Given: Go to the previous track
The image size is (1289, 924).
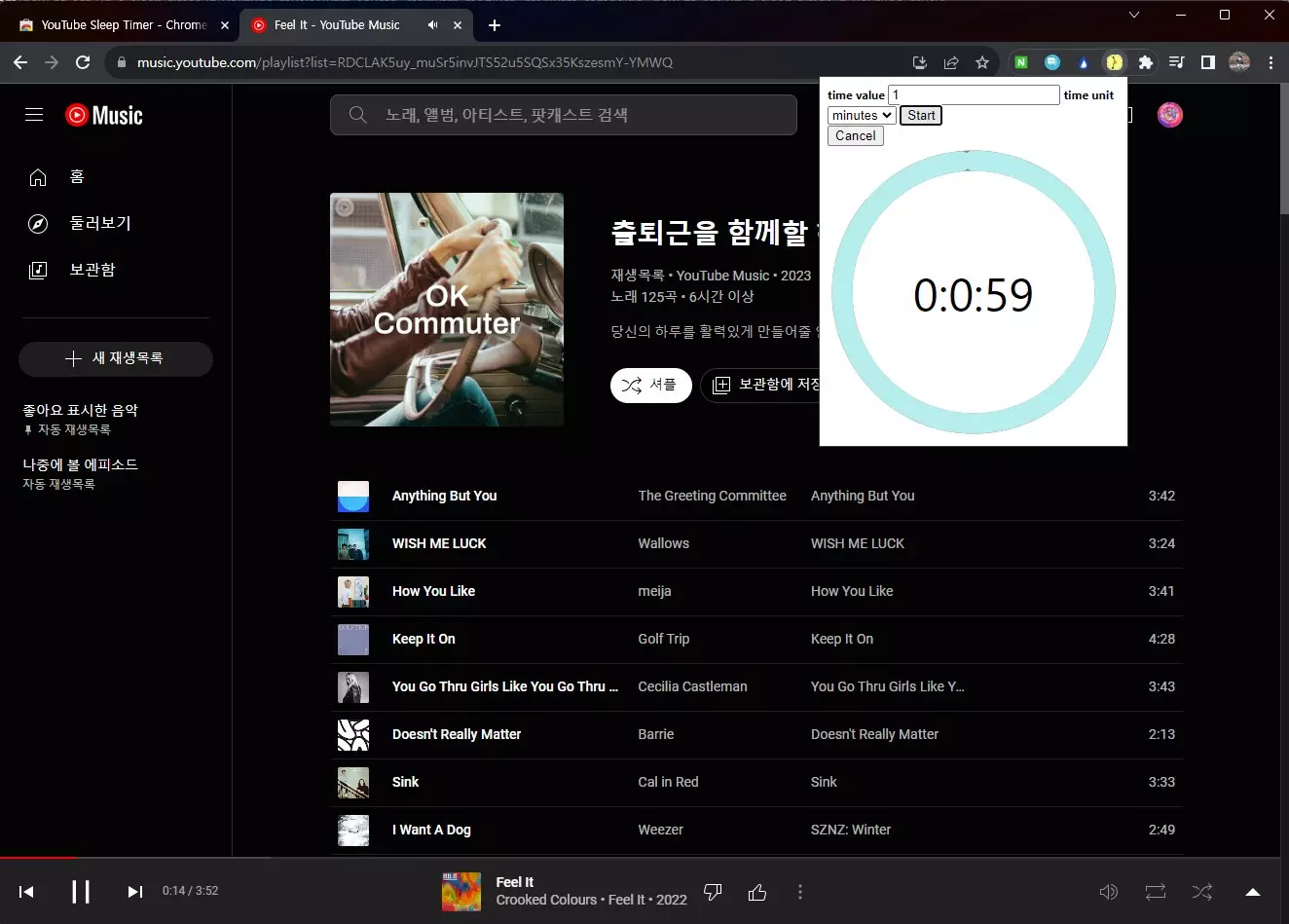Looking at the screenshot, I should (x=26, y=891).
